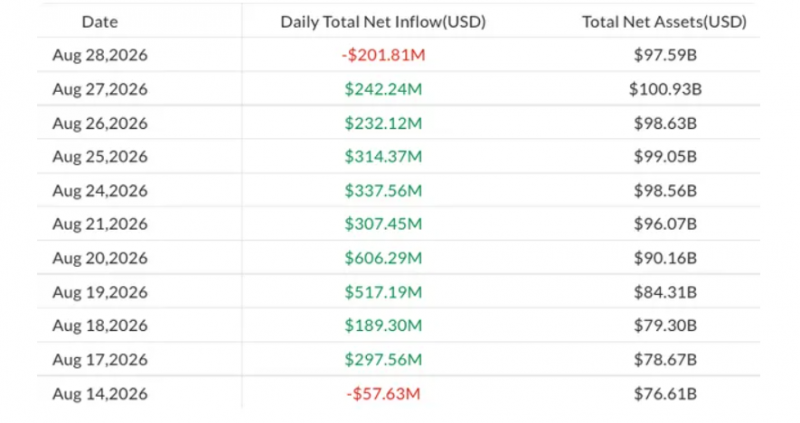Select the Aug 17,2026 date cell
Image resolution: width=800 pixels, height=423 pixels.
click(x=100, y=360)
